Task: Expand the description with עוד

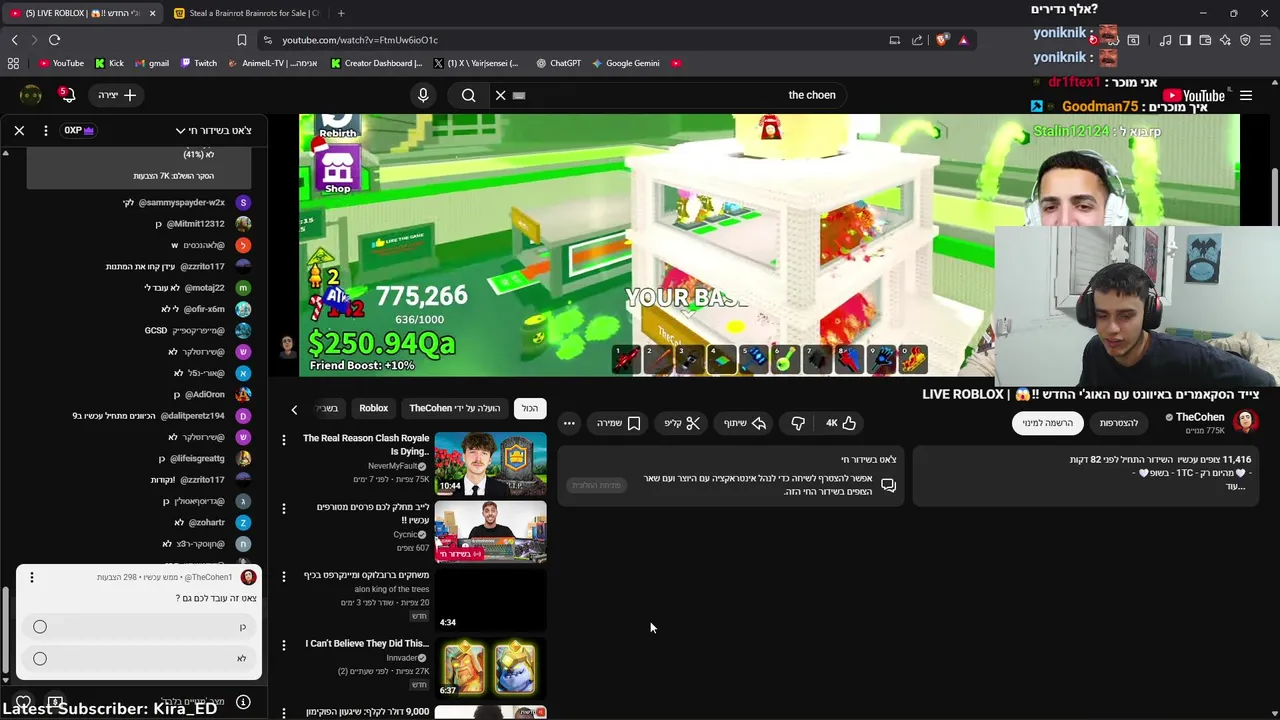Action: tap(1236, 486)
